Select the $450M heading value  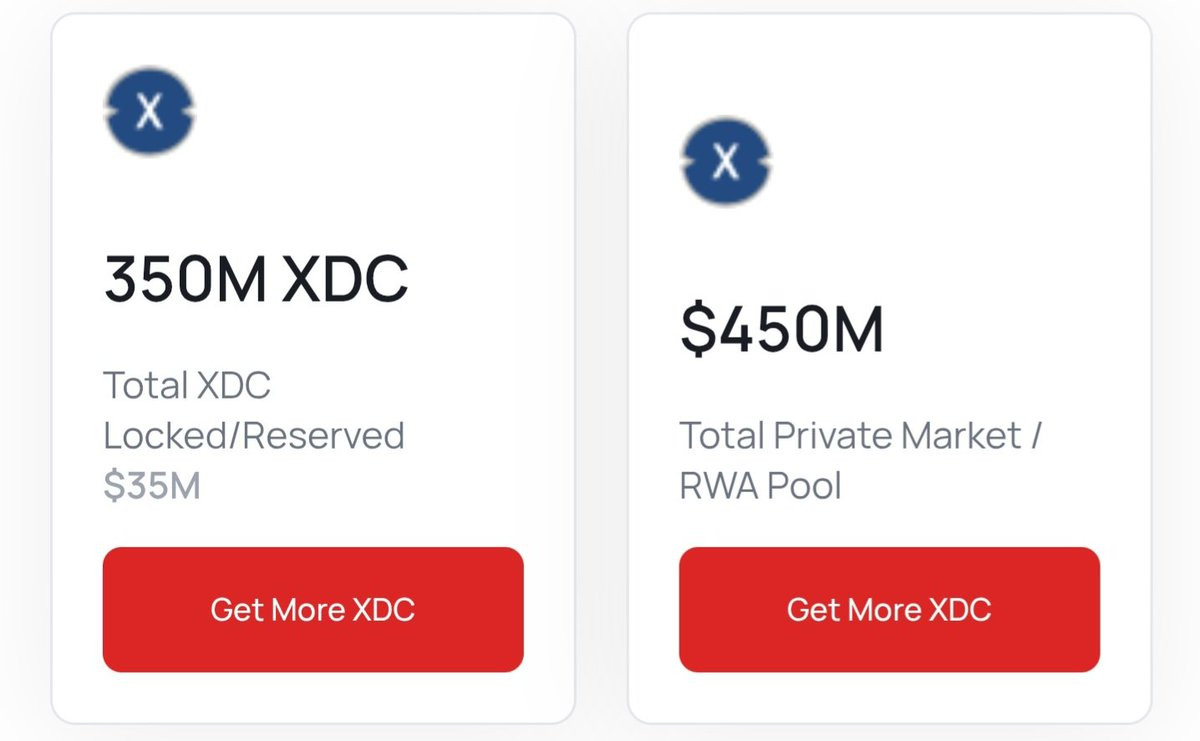(782, 330)
